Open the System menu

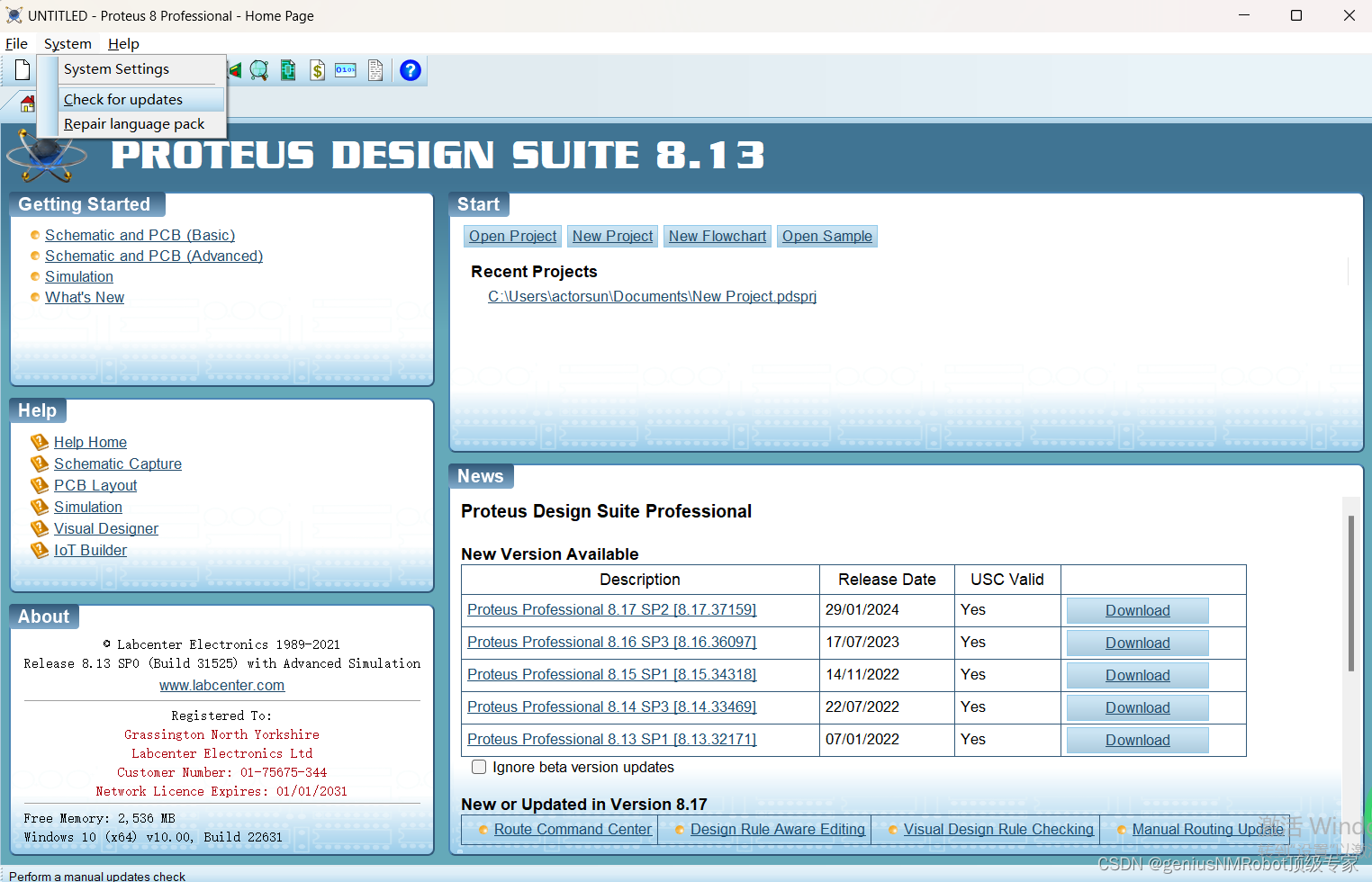point(68,43)
